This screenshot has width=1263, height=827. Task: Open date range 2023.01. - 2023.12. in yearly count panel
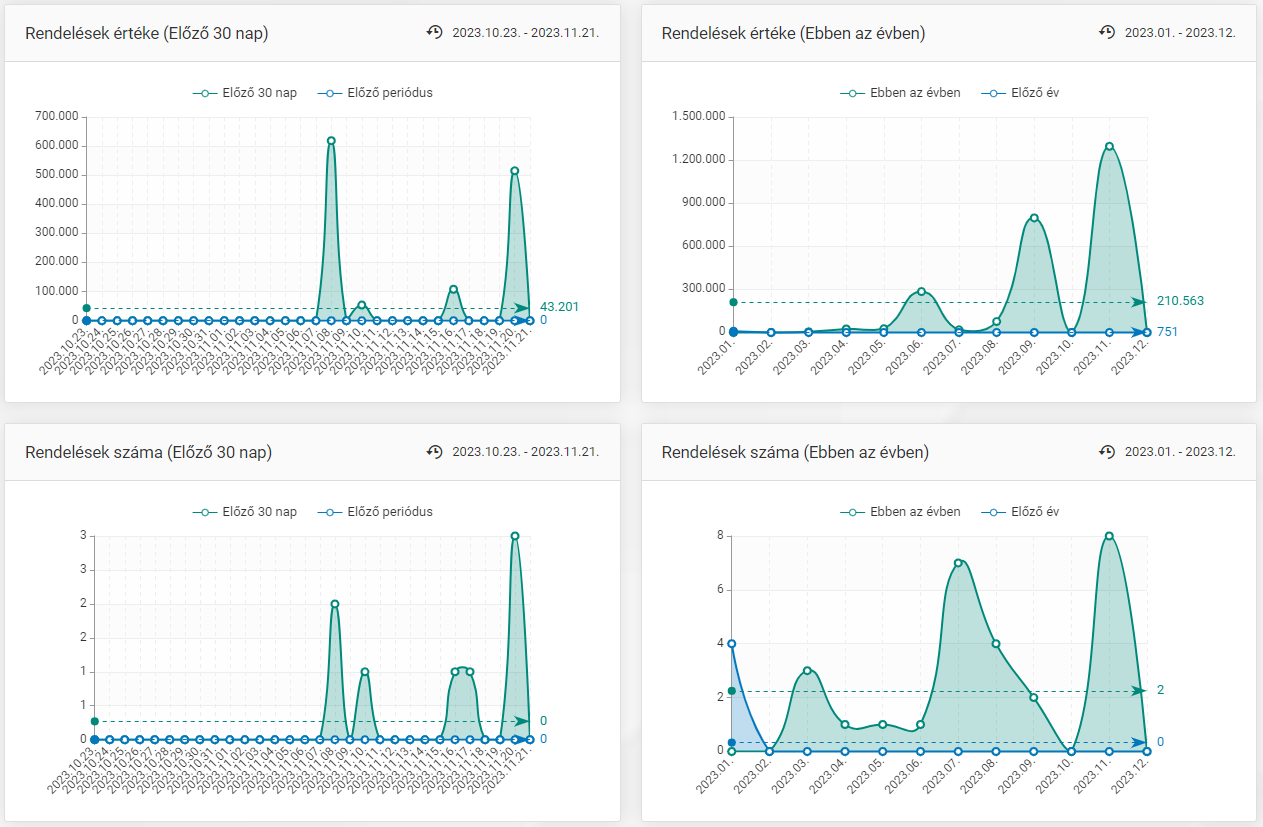click(1180, 452)
